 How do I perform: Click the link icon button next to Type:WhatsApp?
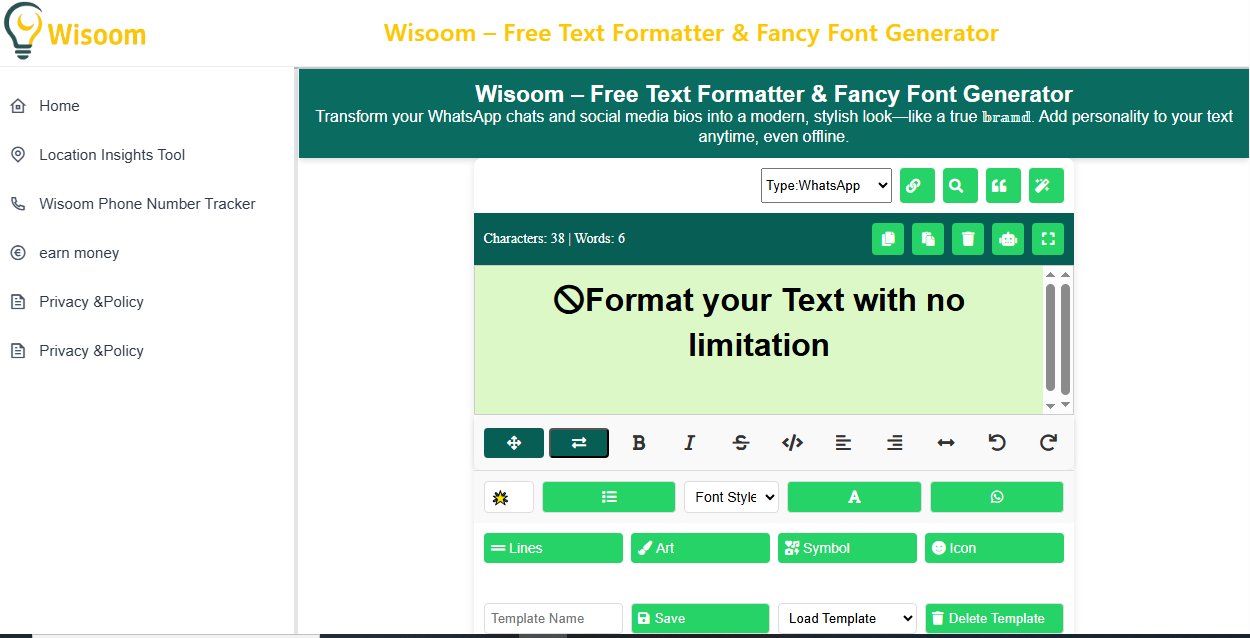click(917, 185)
